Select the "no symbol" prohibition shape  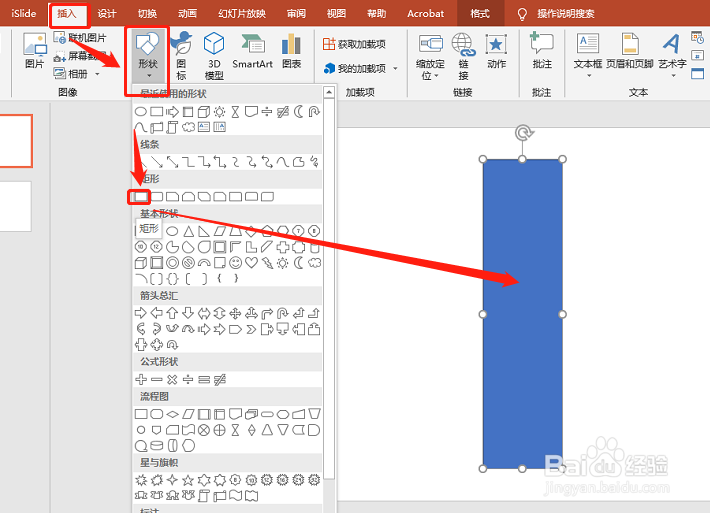pos(188,263)
